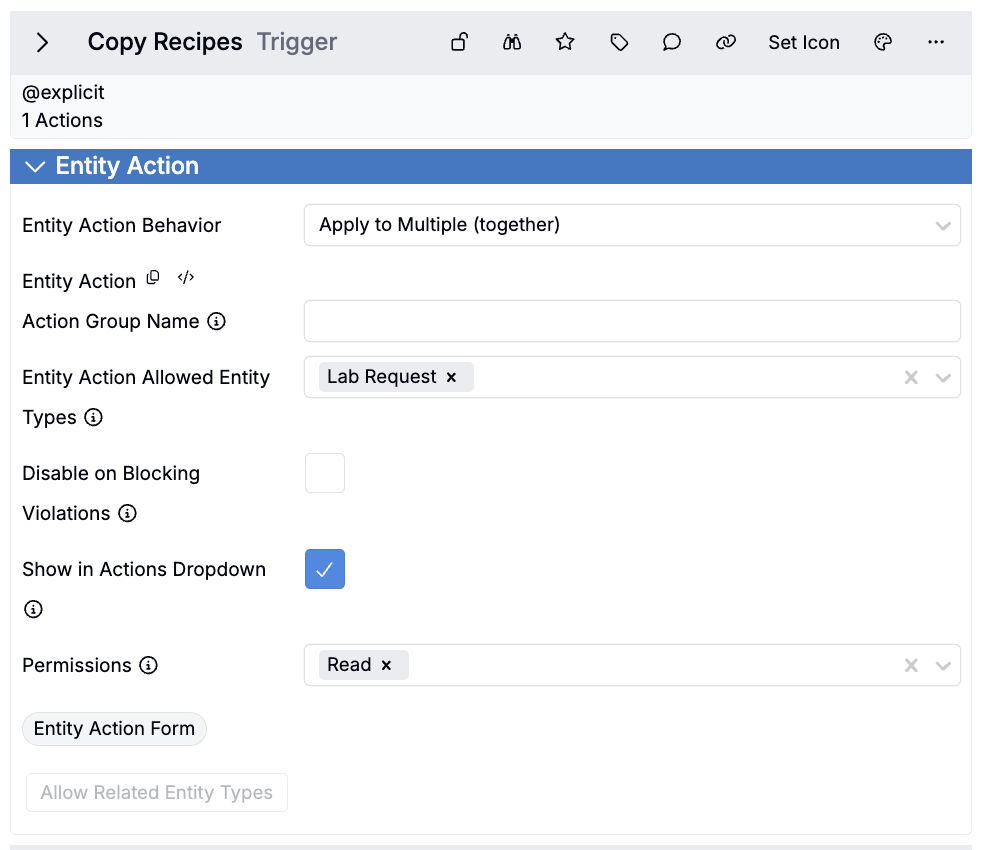Click the copy icon beside Entity Action
Image resolution: width=984 pixels, height=850 pixels.
tap(153, 278)
